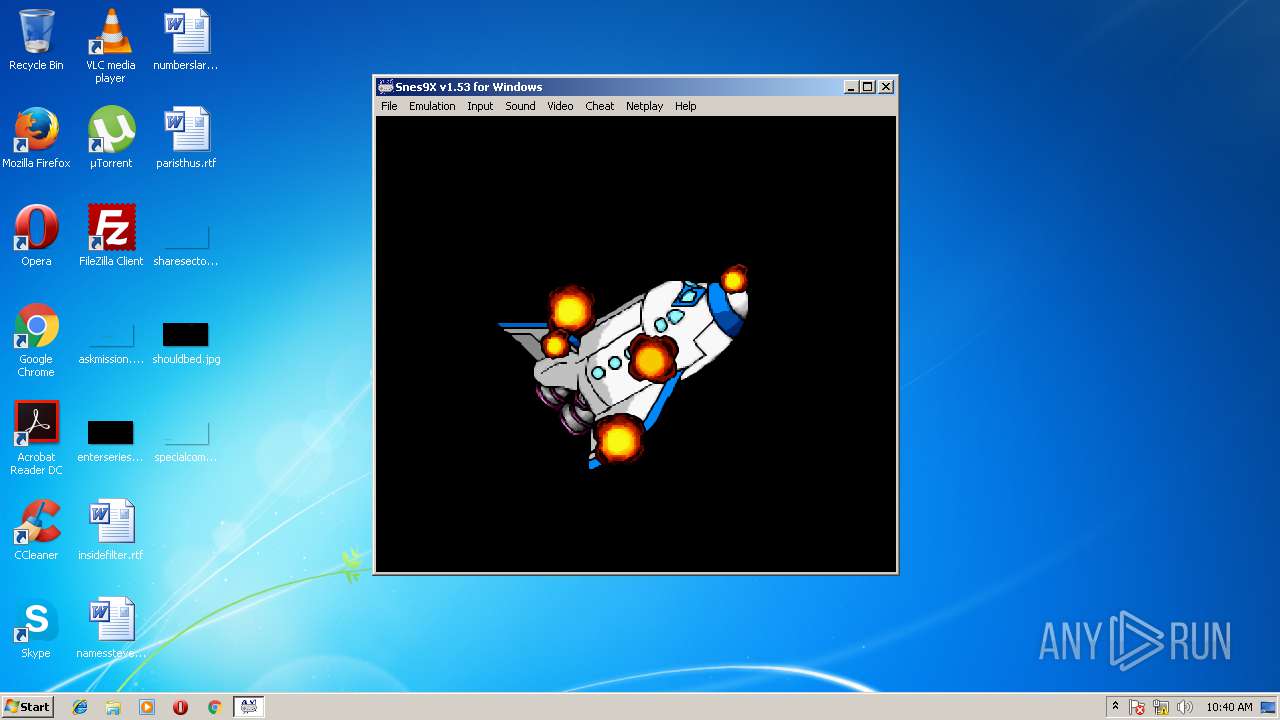Select the µTorrent desktop shortcut
This screenshot has width=1280, height=720.
[110, 138]
